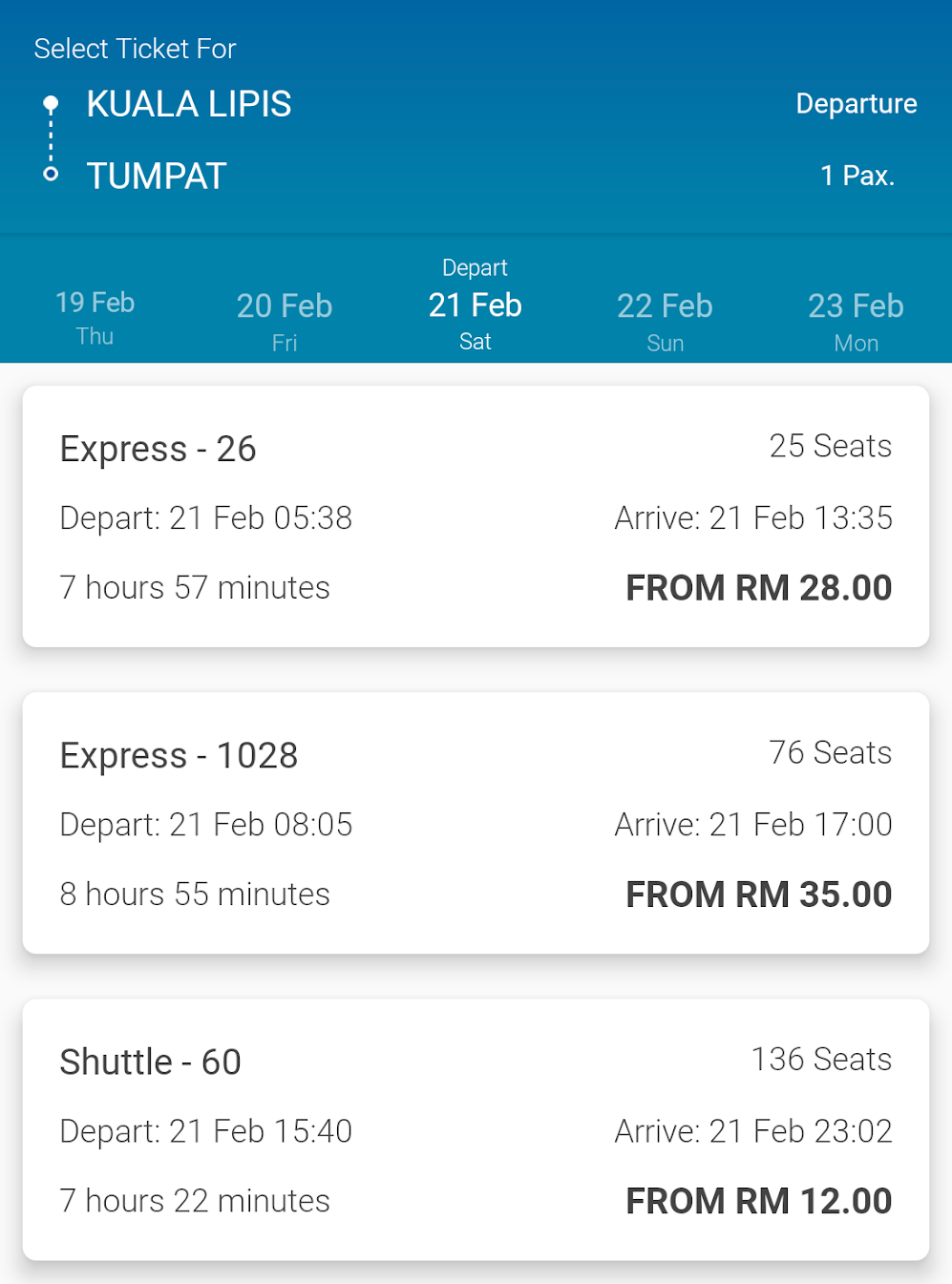
Task: Select the Express - 26 train
Action: click(x=159, y=449)
